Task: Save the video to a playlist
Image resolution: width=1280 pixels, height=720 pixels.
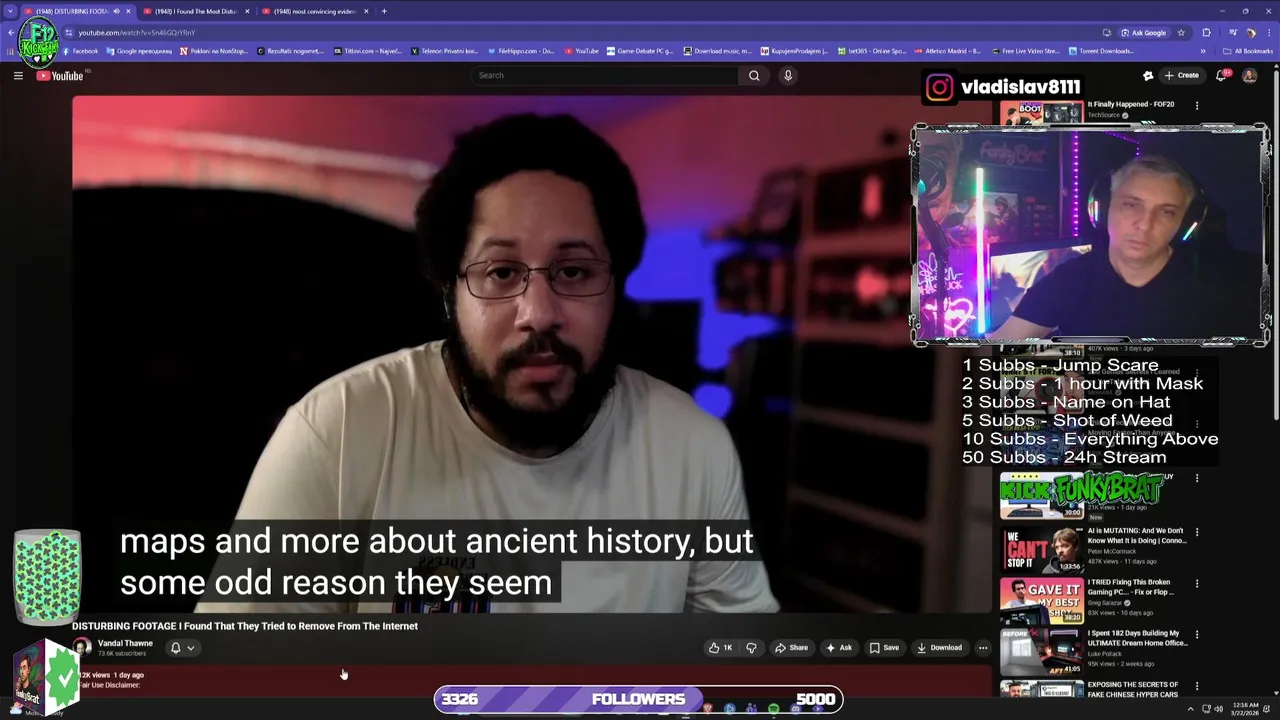Action: tap(883, 647)
